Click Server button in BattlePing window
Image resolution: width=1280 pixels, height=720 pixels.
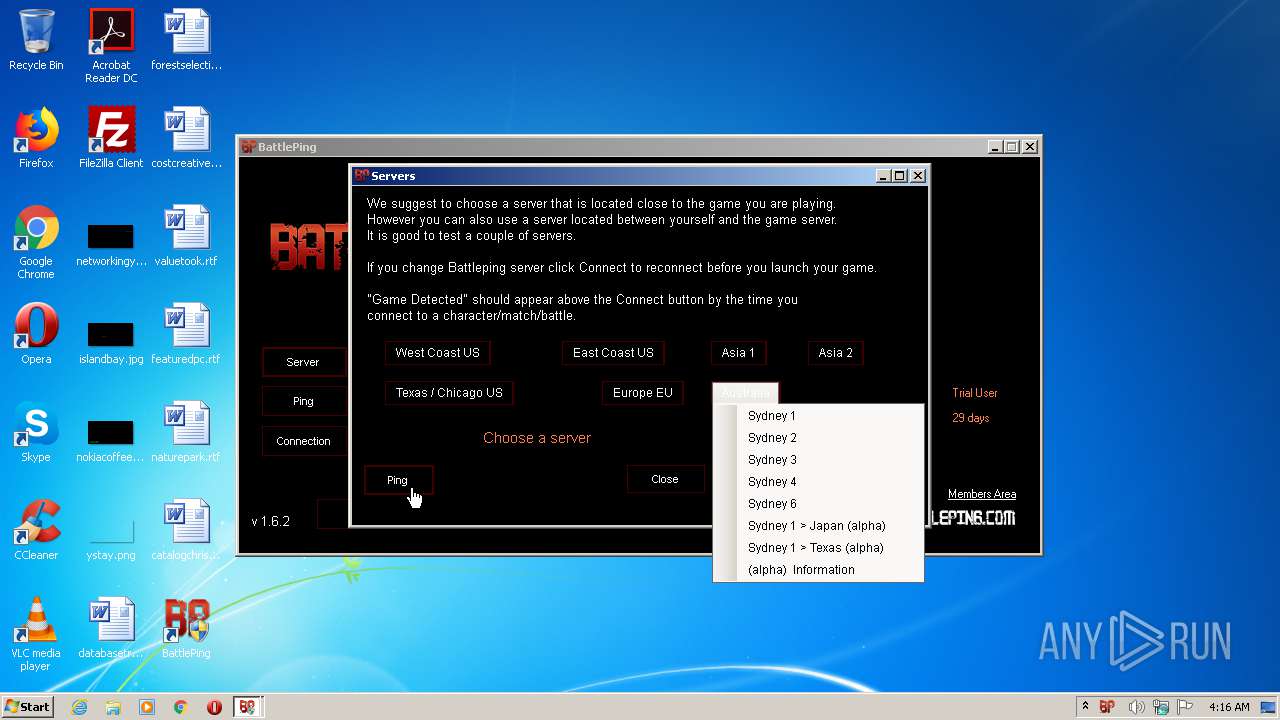[x=303, y=362]
